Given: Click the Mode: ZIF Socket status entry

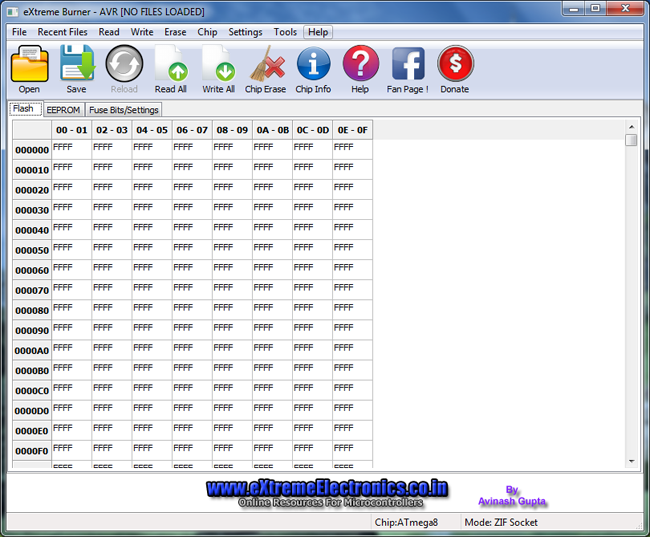Looking at the screenshot, I should (501, 522).
